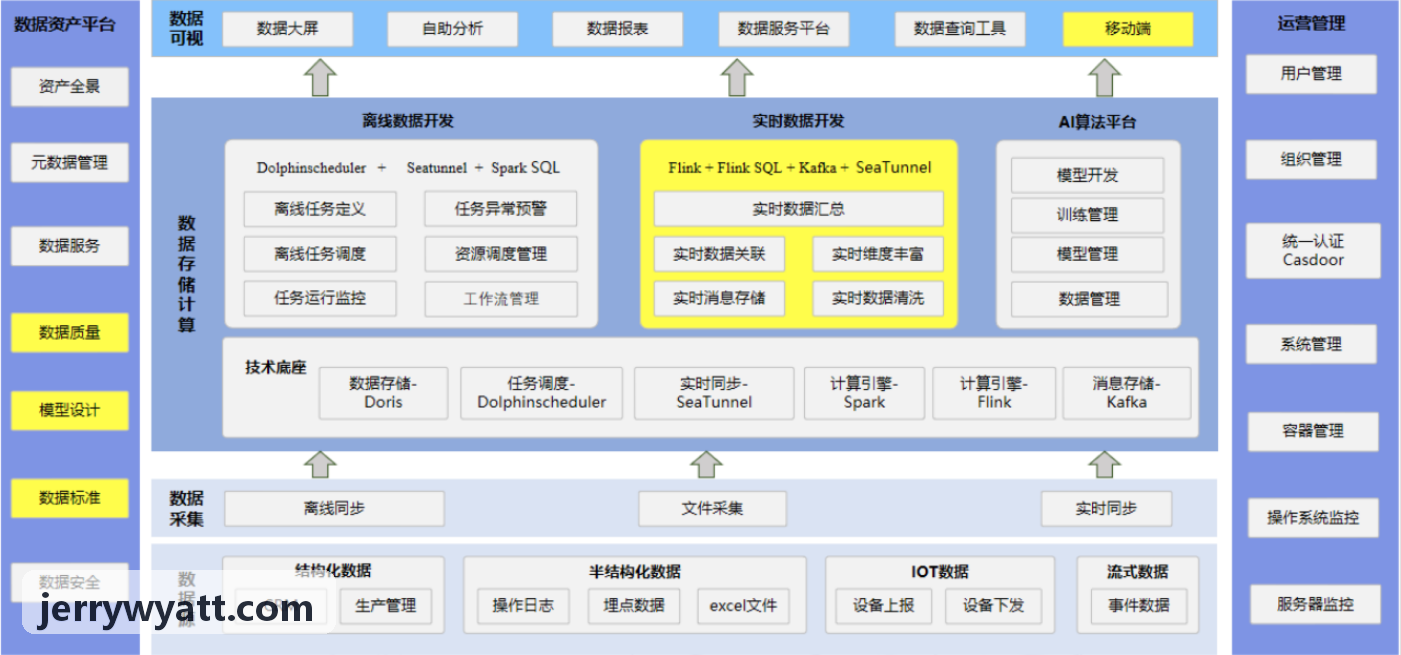Open the 服务器监控 box

tap(1315, 604)
